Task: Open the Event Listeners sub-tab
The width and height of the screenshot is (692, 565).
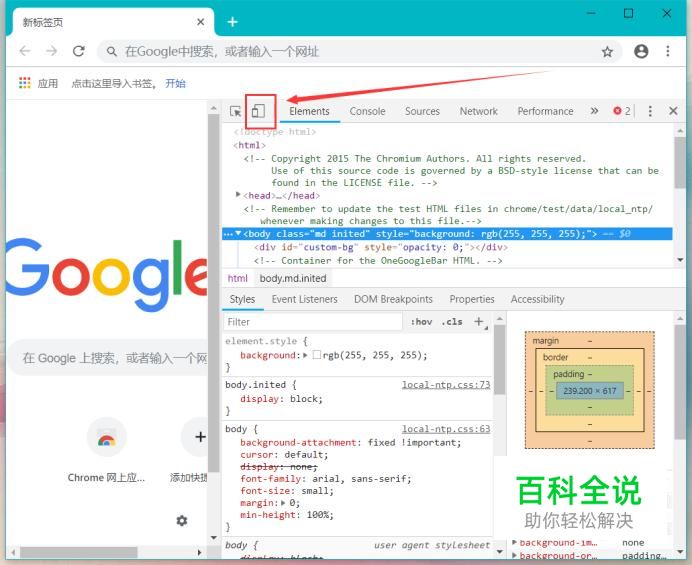Action: (305, 299)
